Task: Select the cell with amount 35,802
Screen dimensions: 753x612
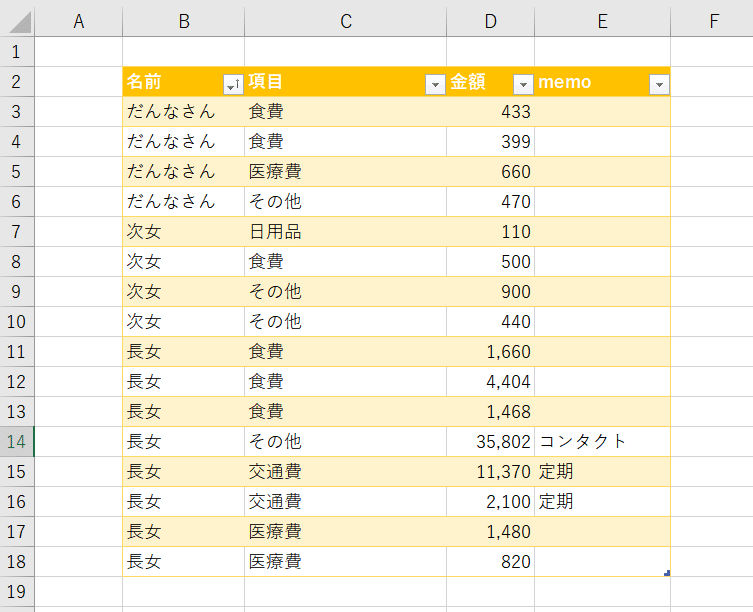Action: click(490, 441)
